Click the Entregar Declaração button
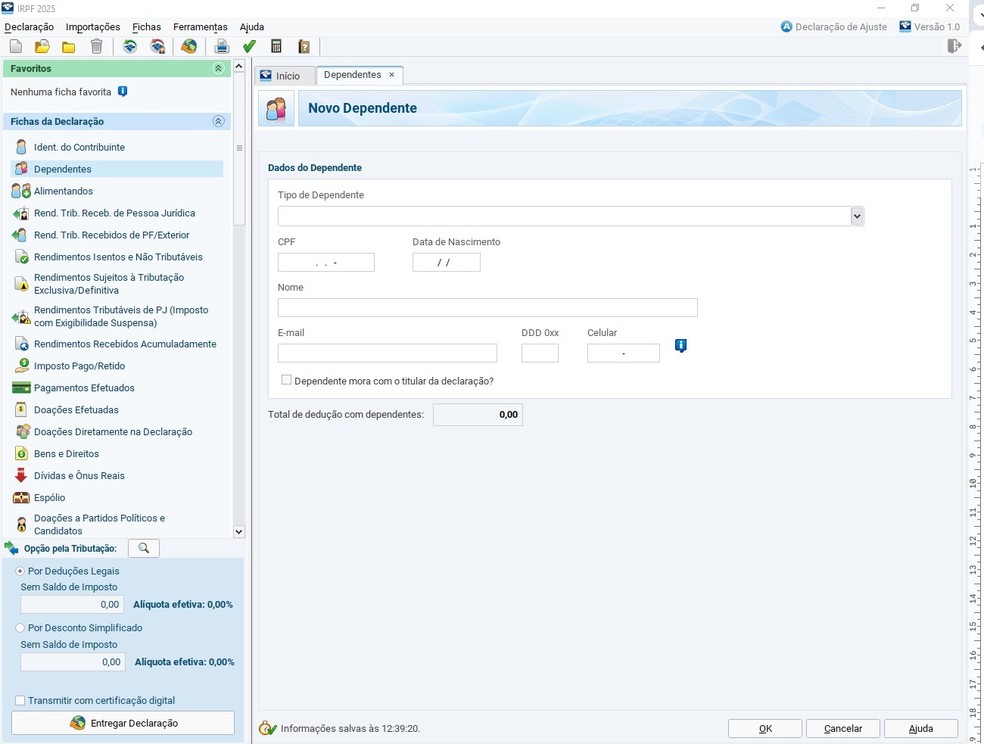984x744 pixels. click(123, 723)
